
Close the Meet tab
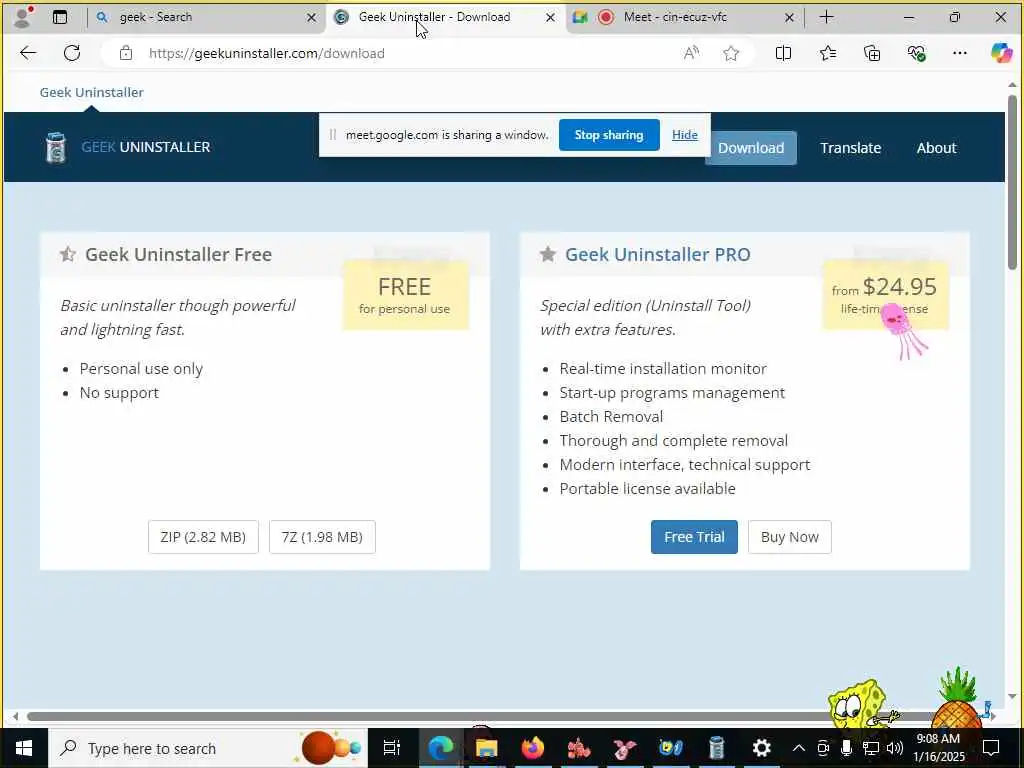coord(789,18)
